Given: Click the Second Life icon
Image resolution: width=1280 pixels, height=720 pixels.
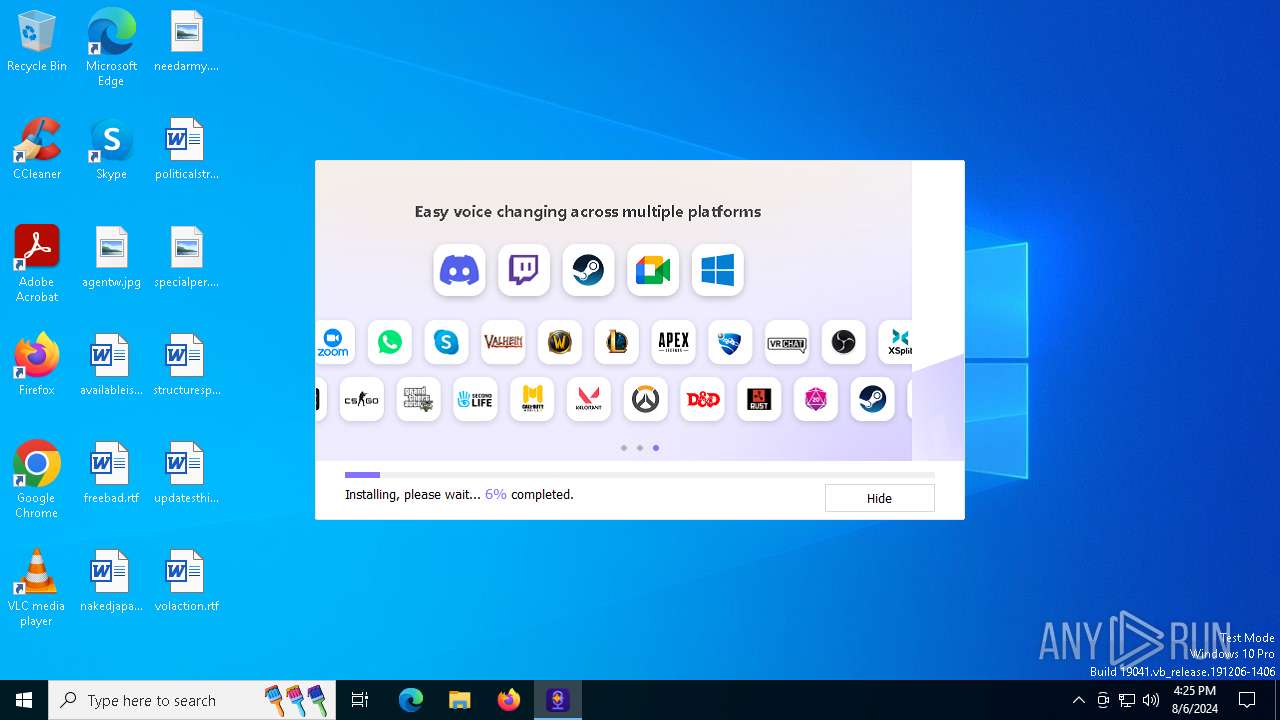Looking at the screenshot, I should (x=475, y=400).
